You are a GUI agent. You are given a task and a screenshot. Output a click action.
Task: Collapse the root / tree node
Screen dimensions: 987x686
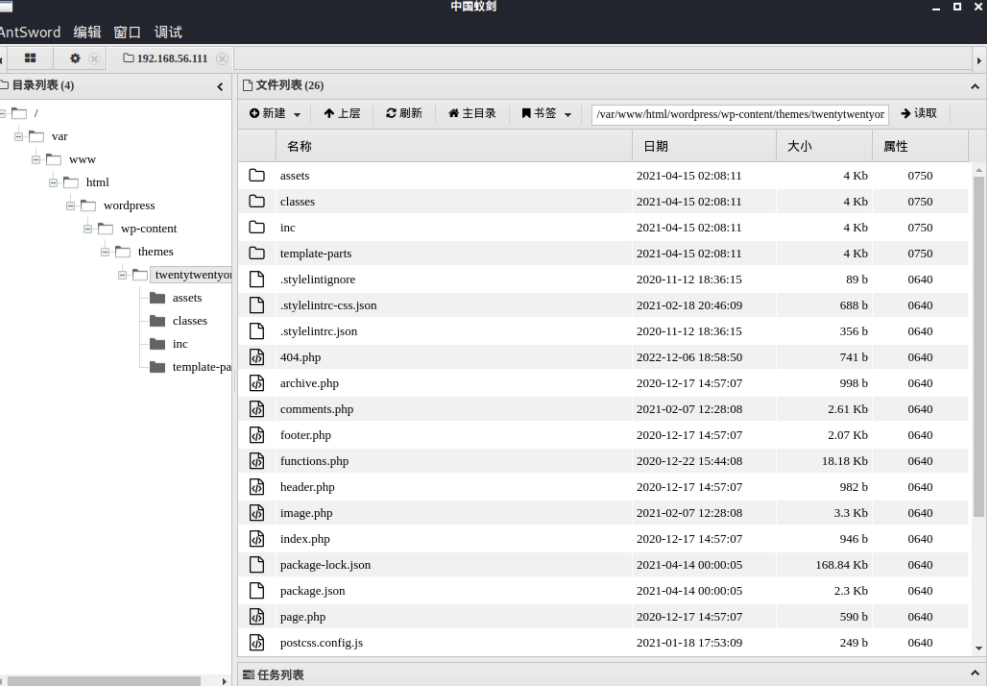point(3,113)
